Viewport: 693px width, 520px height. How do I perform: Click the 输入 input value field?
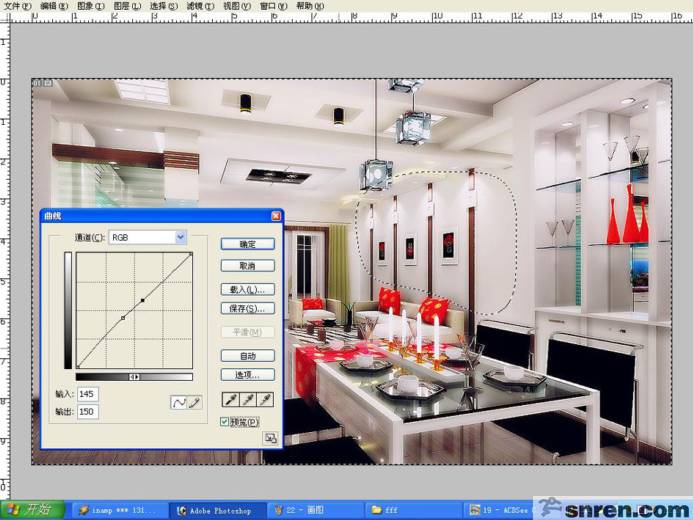88,394
